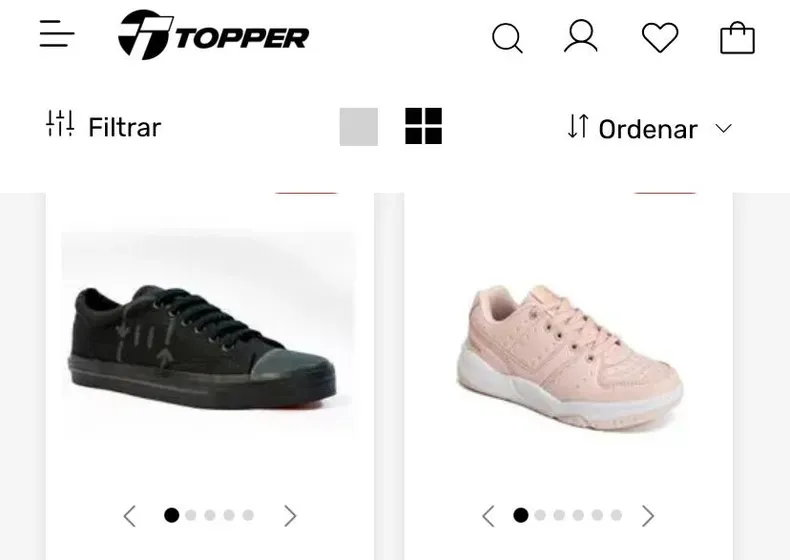Click the filter sliders icon

click(60, 123)
